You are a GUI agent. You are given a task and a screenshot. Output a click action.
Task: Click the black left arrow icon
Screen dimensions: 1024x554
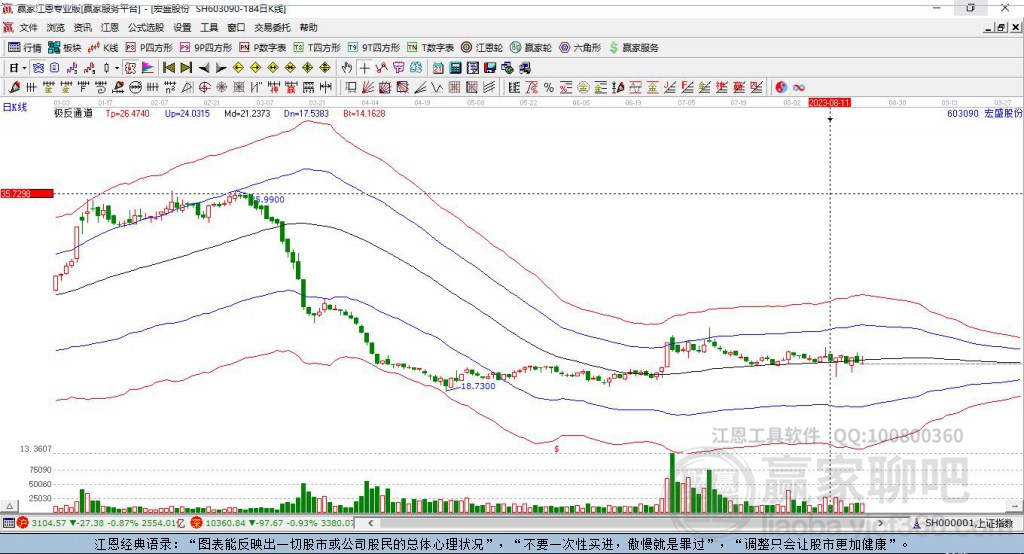(204, 68)
